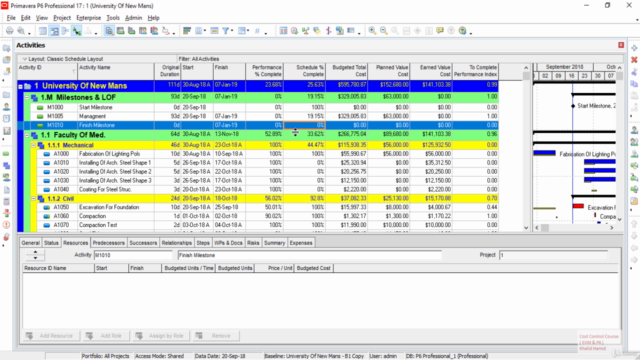640x360 pixels.
Task: Click the yellow speech bubble toolbar icon
Action: 440,31
